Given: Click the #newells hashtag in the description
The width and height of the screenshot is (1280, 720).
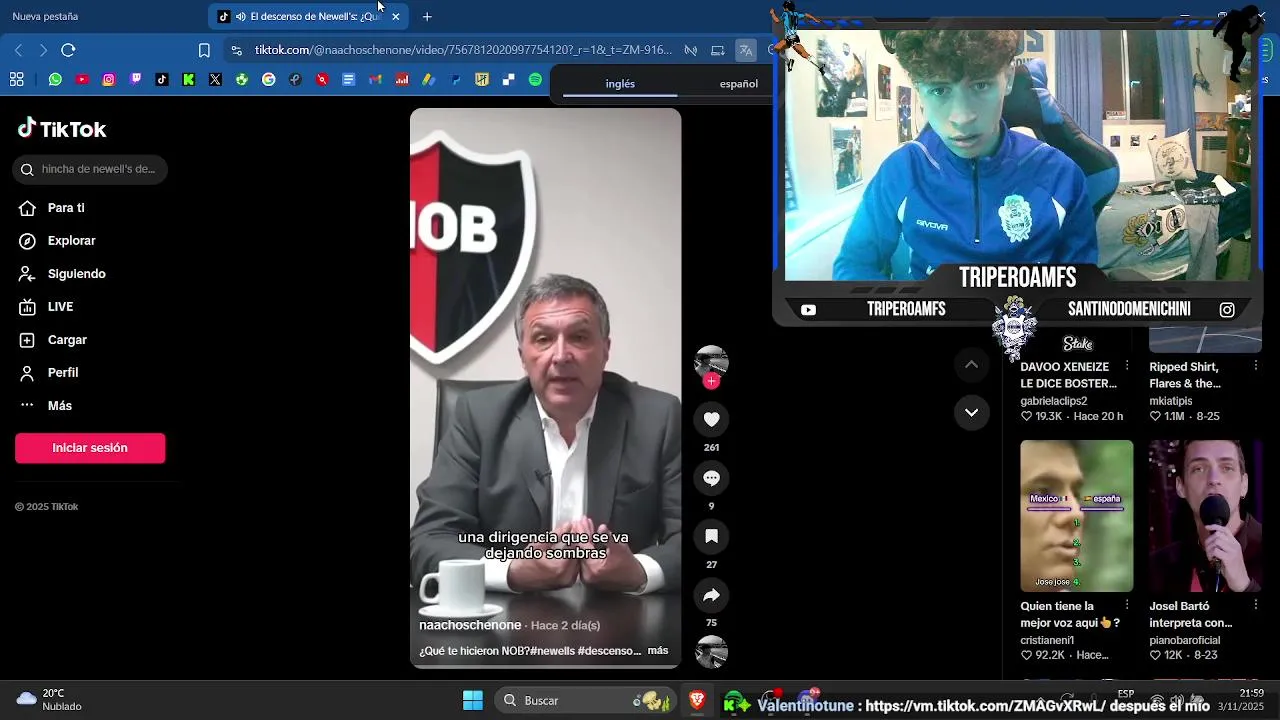Looking at the screenshot, I should click(x=552, y=650).
